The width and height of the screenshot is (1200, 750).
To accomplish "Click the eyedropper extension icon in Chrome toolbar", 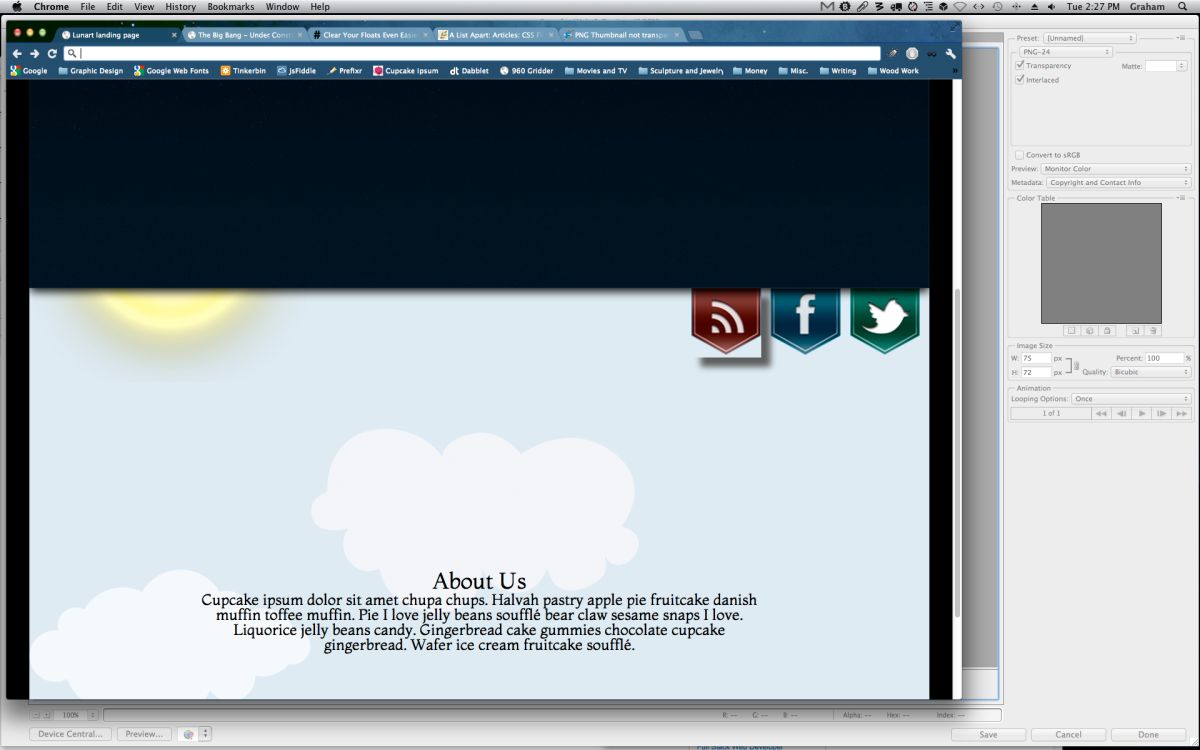I will [893, 53].
